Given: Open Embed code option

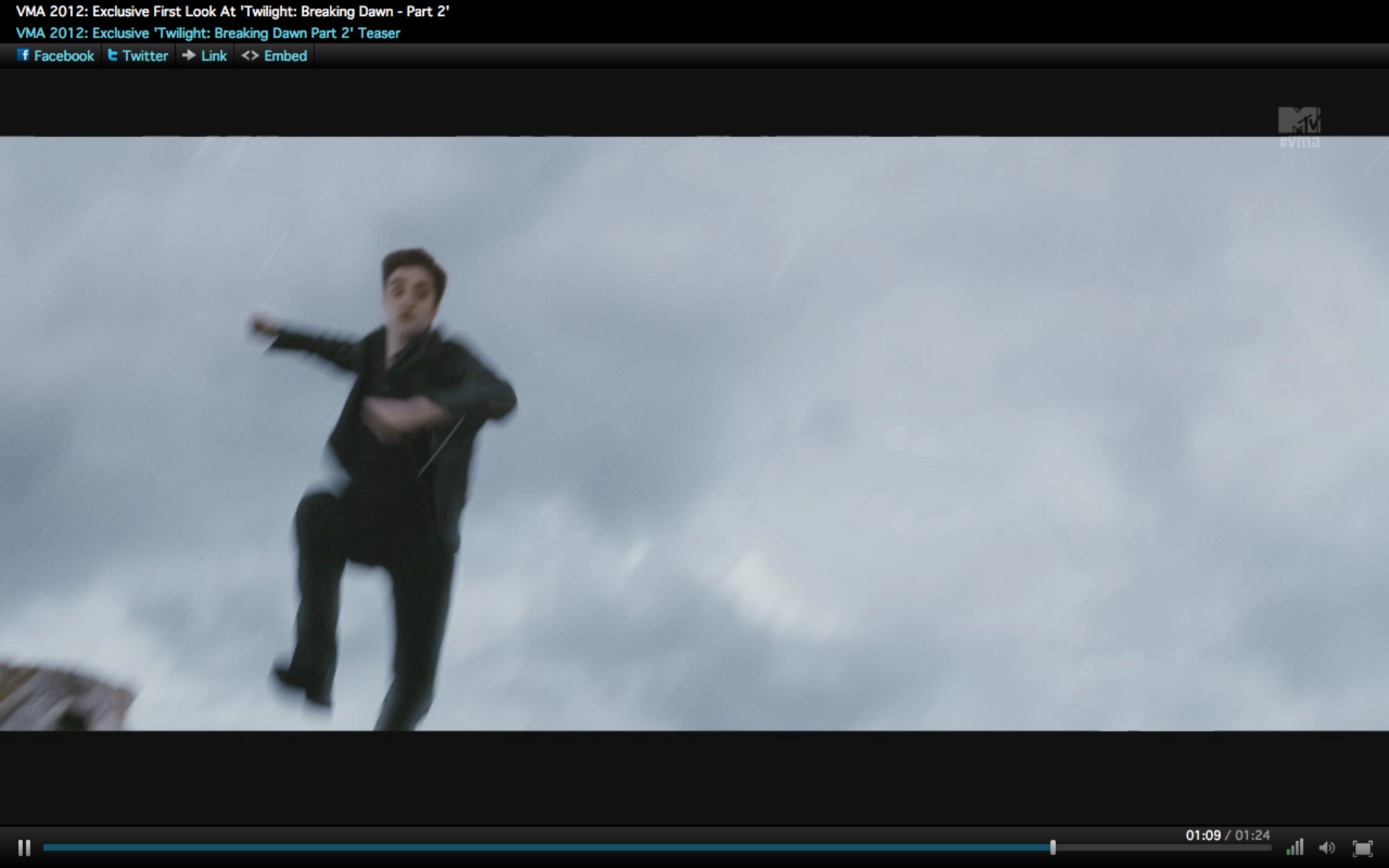Looking at the screenshot, I should [x=285, y=56].
